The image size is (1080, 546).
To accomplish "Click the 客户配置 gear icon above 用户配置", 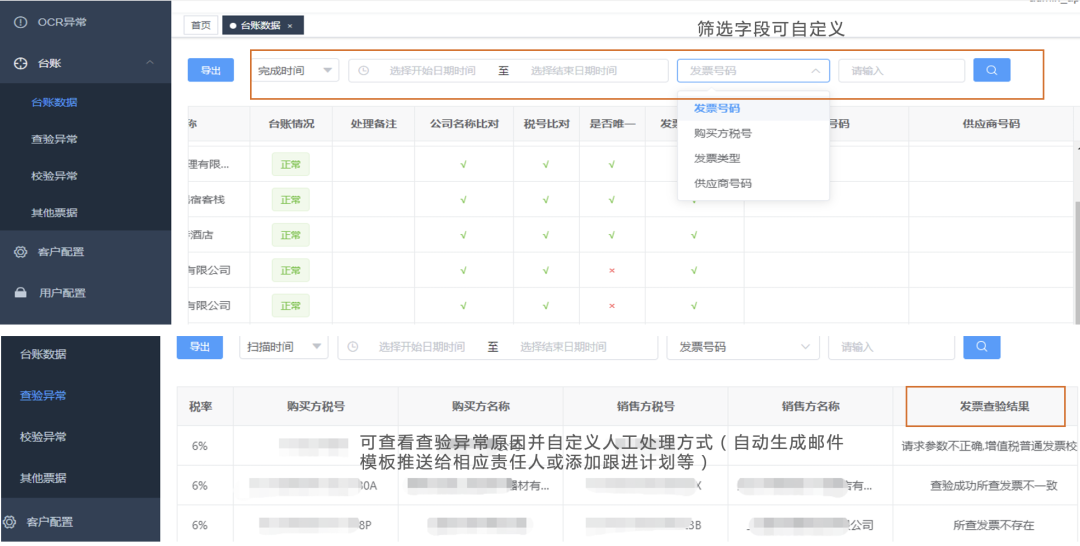I will pos(20,252).
